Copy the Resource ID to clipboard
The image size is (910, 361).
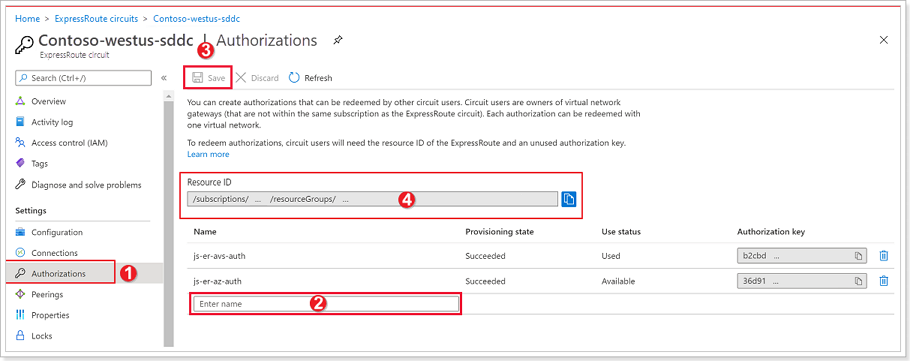click(568, 199)
